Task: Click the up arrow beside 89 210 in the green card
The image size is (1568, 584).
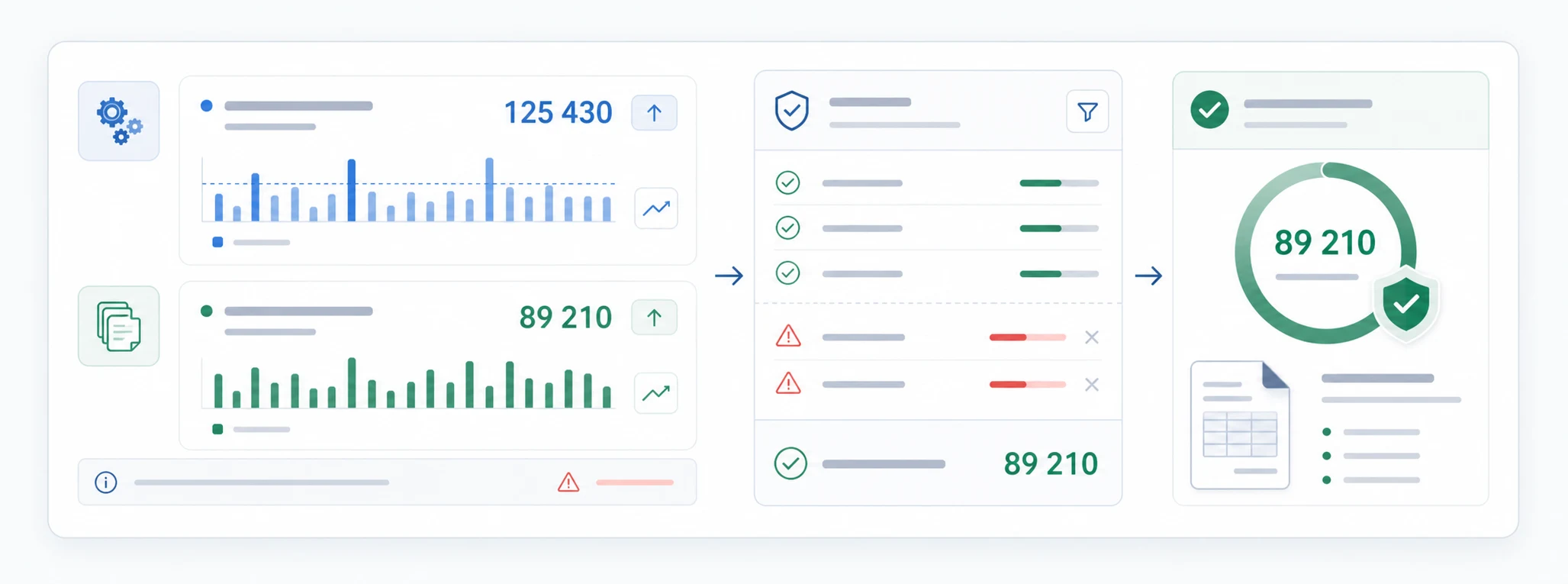Action: 654,318
